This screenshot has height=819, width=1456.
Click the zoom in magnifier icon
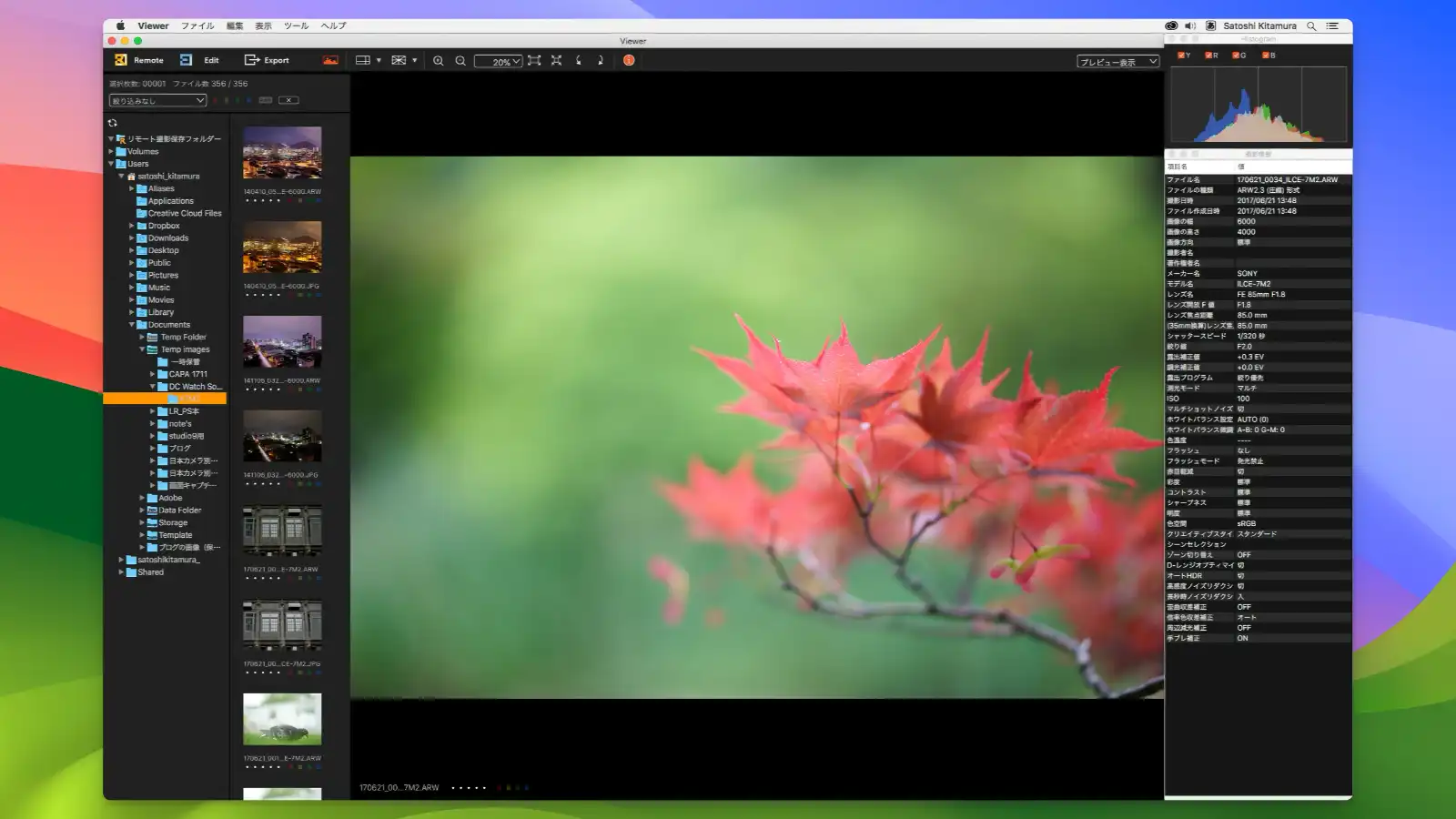pos(438,60)
